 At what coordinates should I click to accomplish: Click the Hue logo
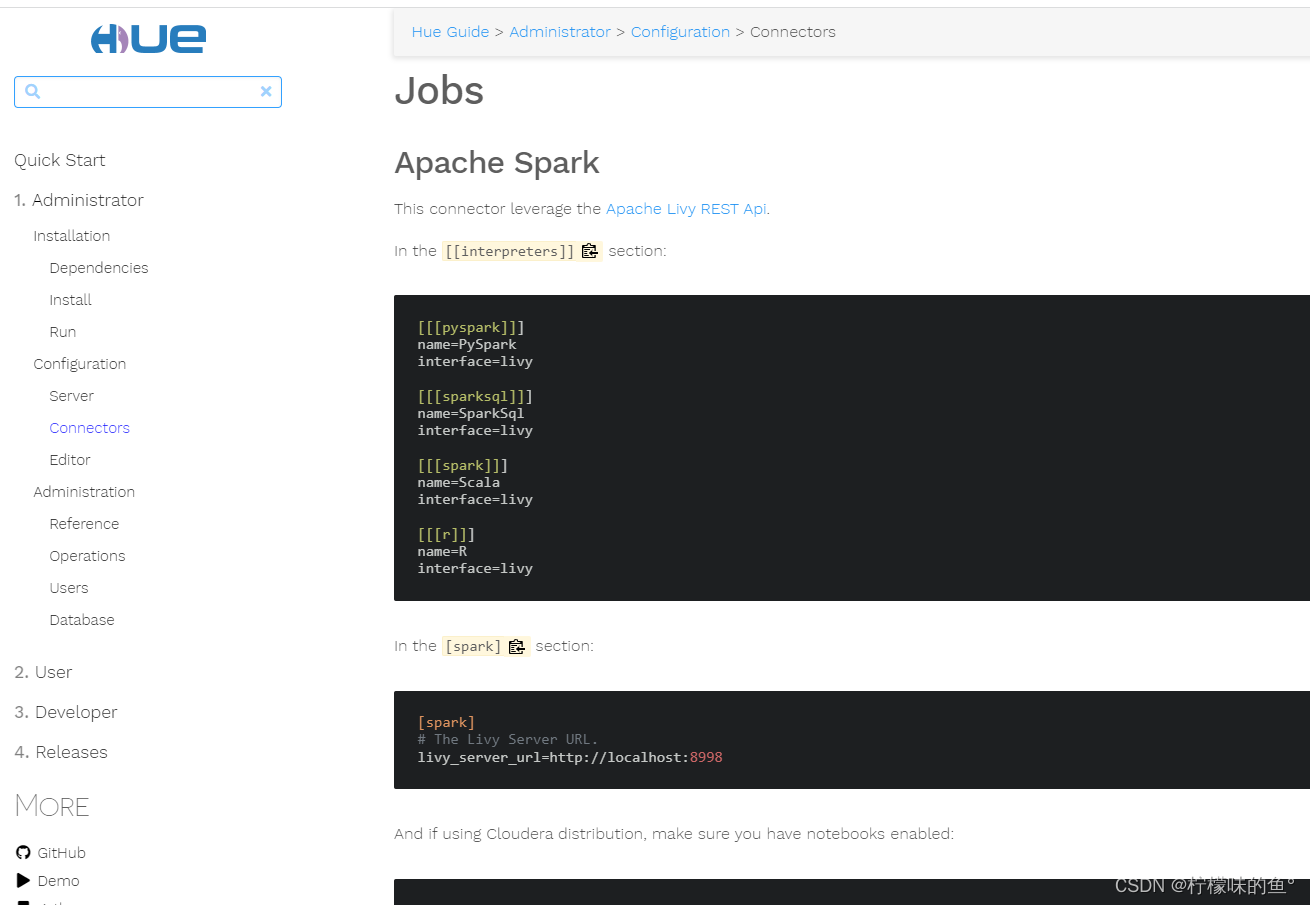(148, 39)
